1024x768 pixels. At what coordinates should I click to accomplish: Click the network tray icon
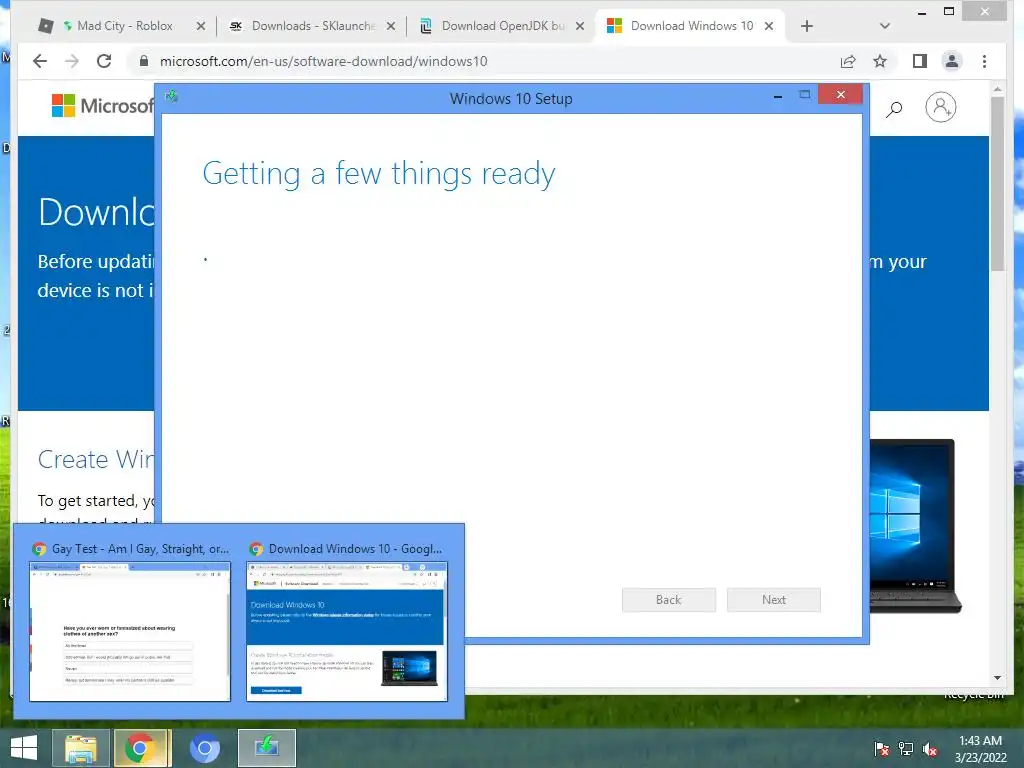906,749
